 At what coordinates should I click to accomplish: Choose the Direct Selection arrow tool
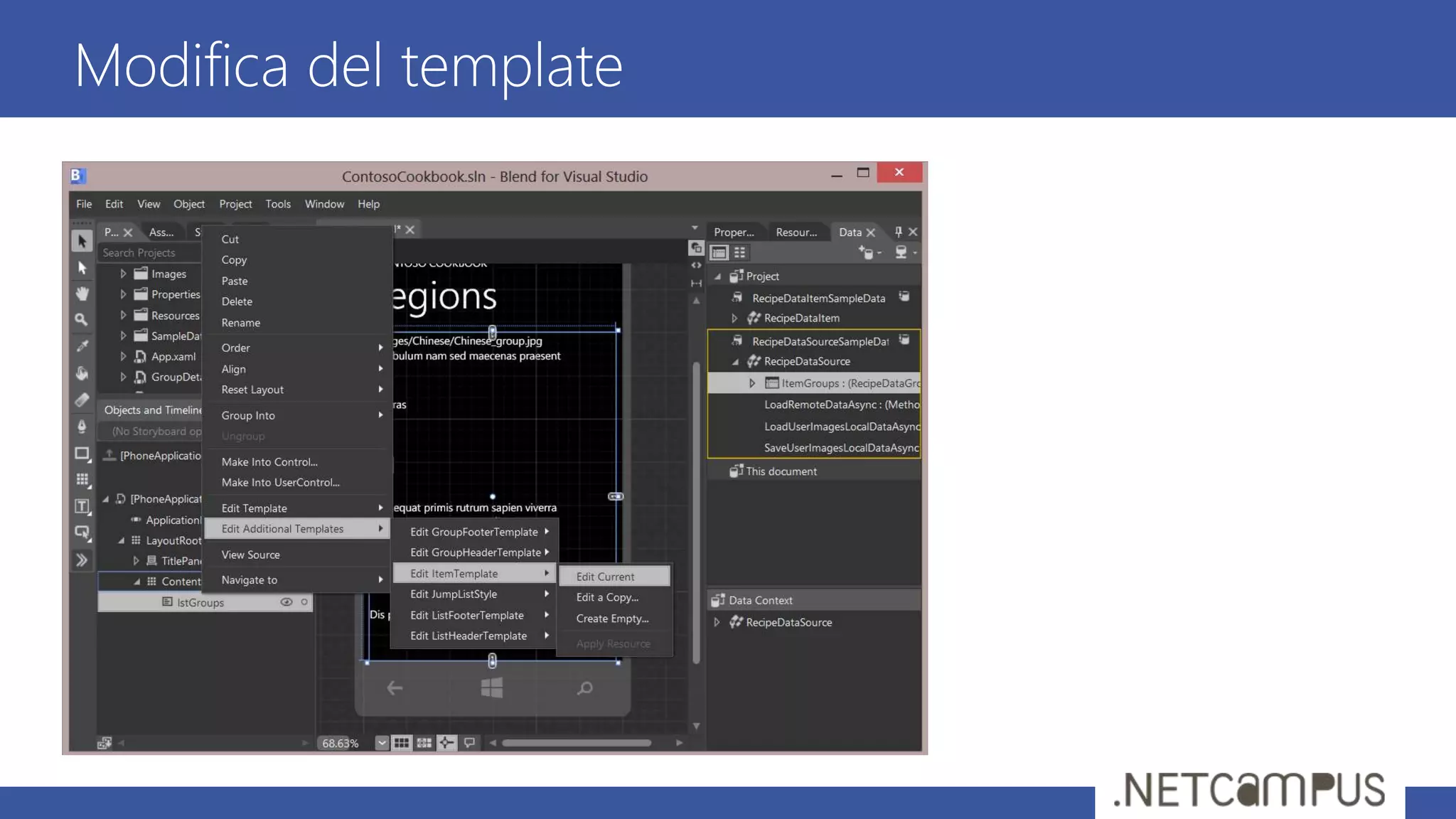point(82,267)
